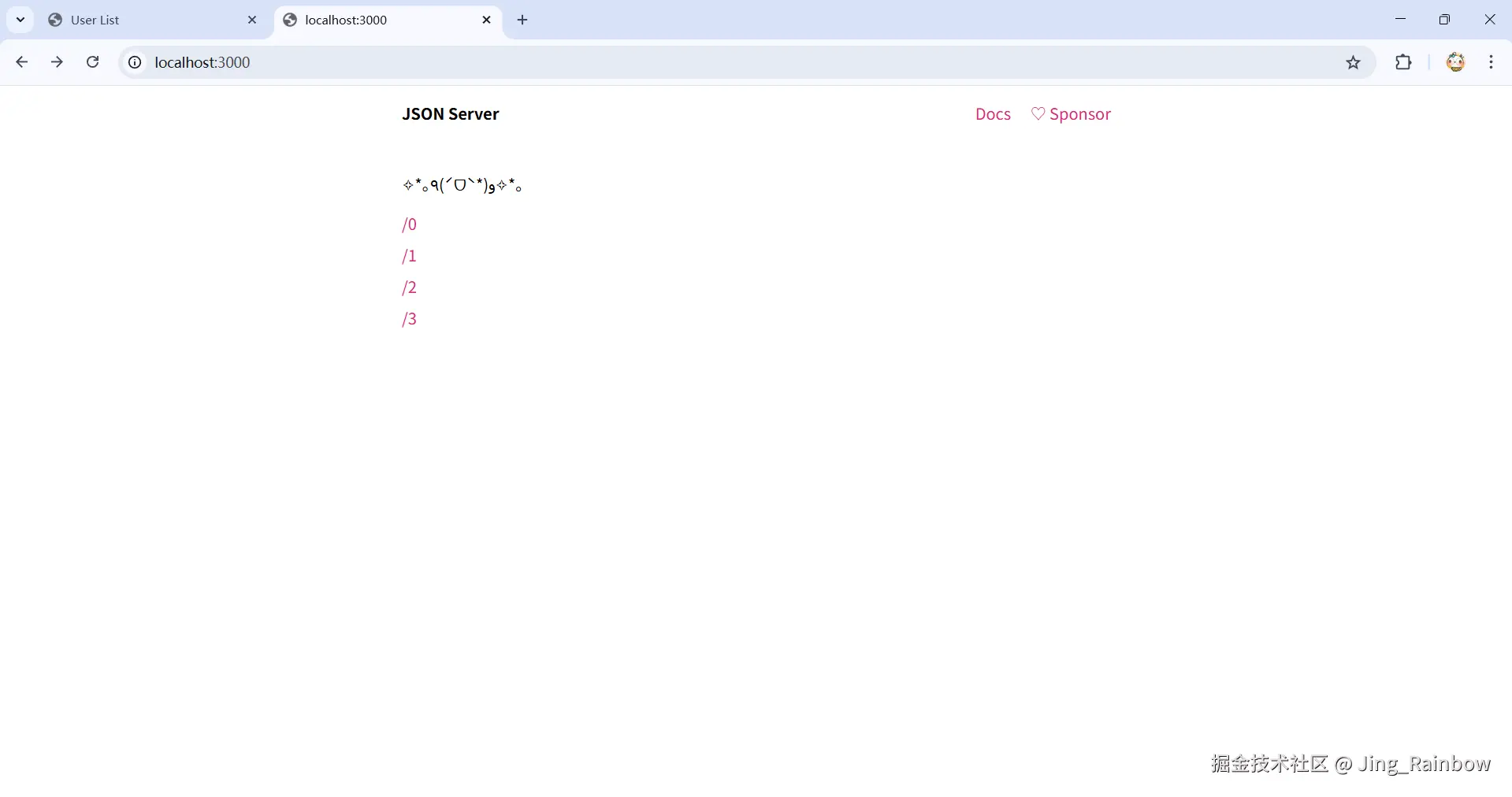Close the User List tab
Screen dimensions: 1512x797
click(252, 20)
